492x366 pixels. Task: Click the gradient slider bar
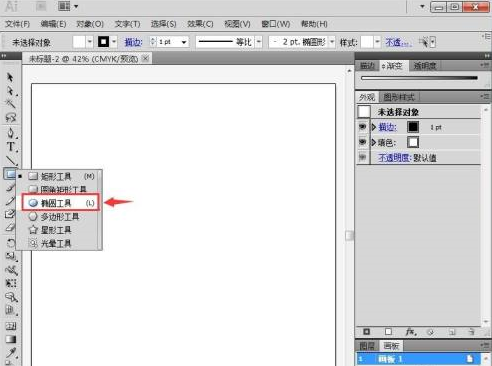419,78
